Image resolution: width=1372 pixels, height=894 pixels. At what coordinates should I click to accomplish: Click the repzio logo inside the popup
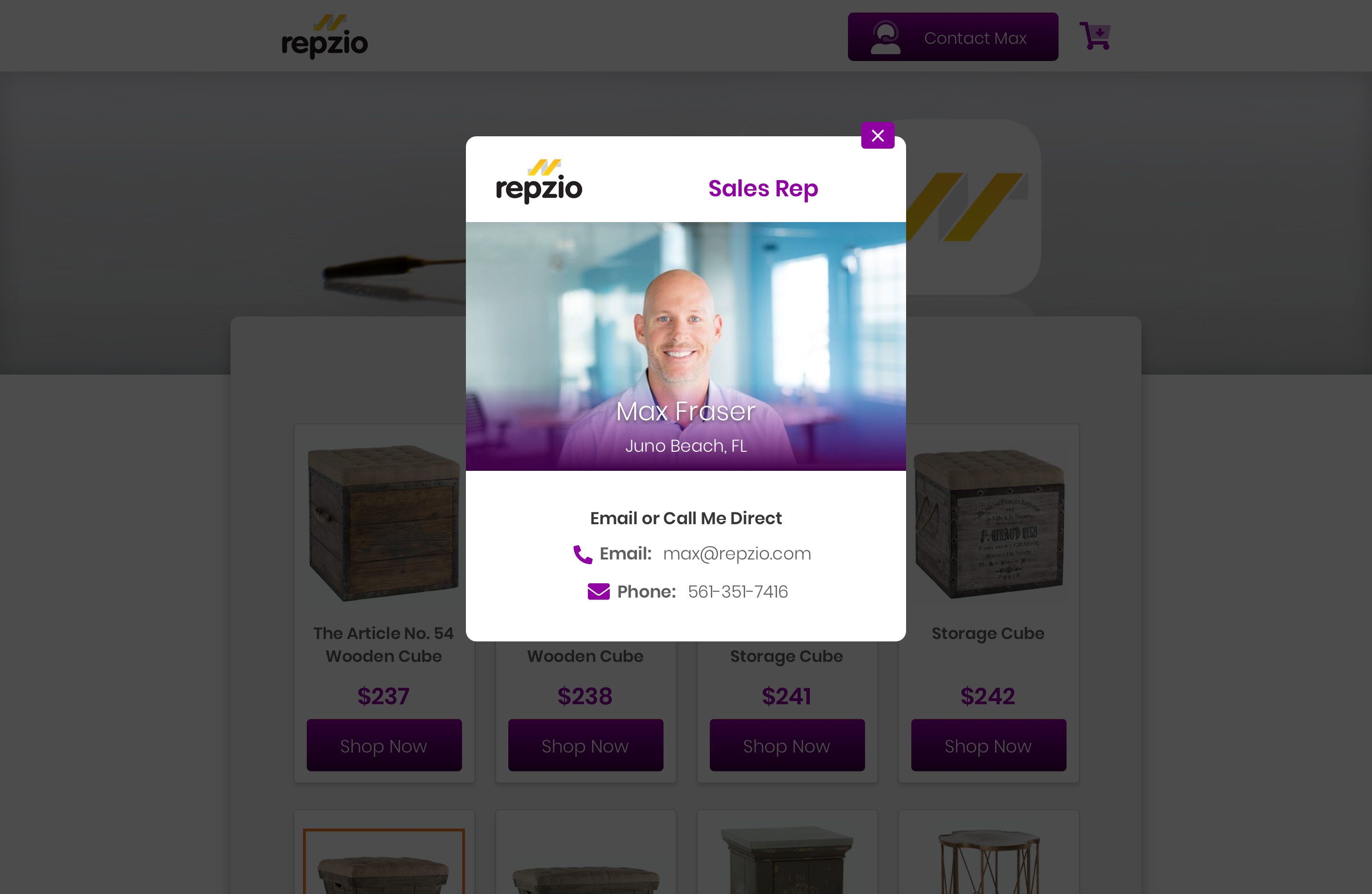[x=539, y=181]
